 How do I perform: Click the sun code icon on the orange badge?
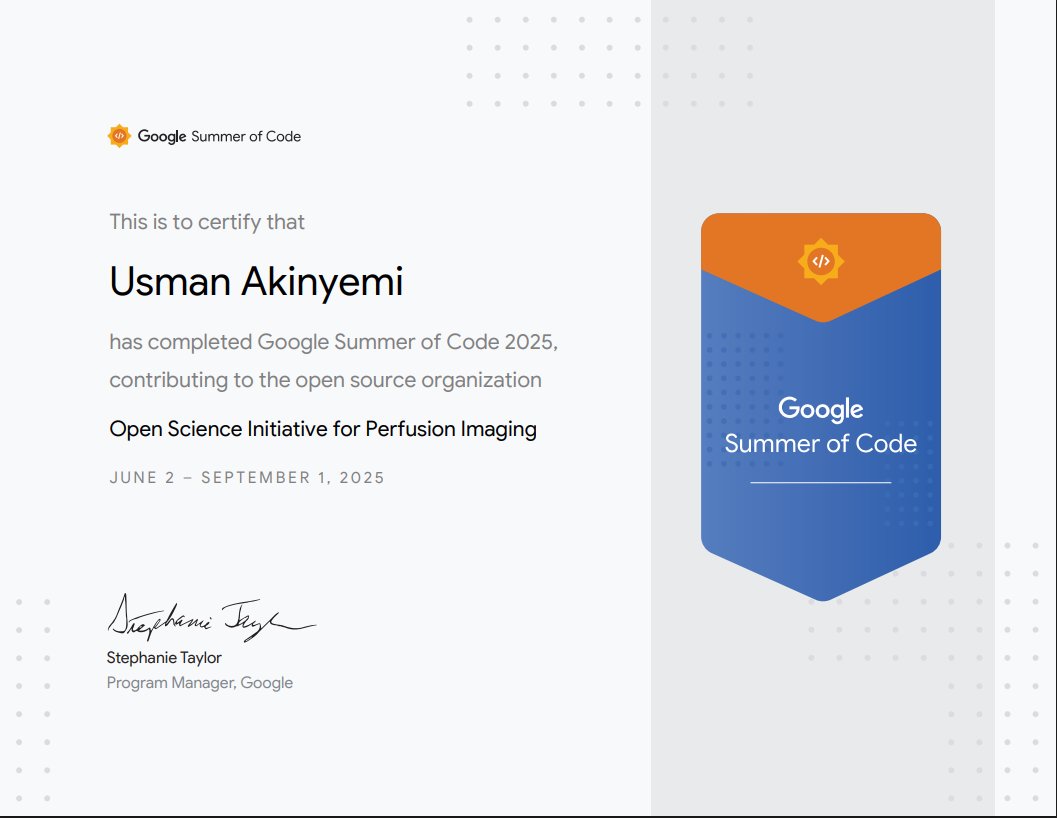820,261
